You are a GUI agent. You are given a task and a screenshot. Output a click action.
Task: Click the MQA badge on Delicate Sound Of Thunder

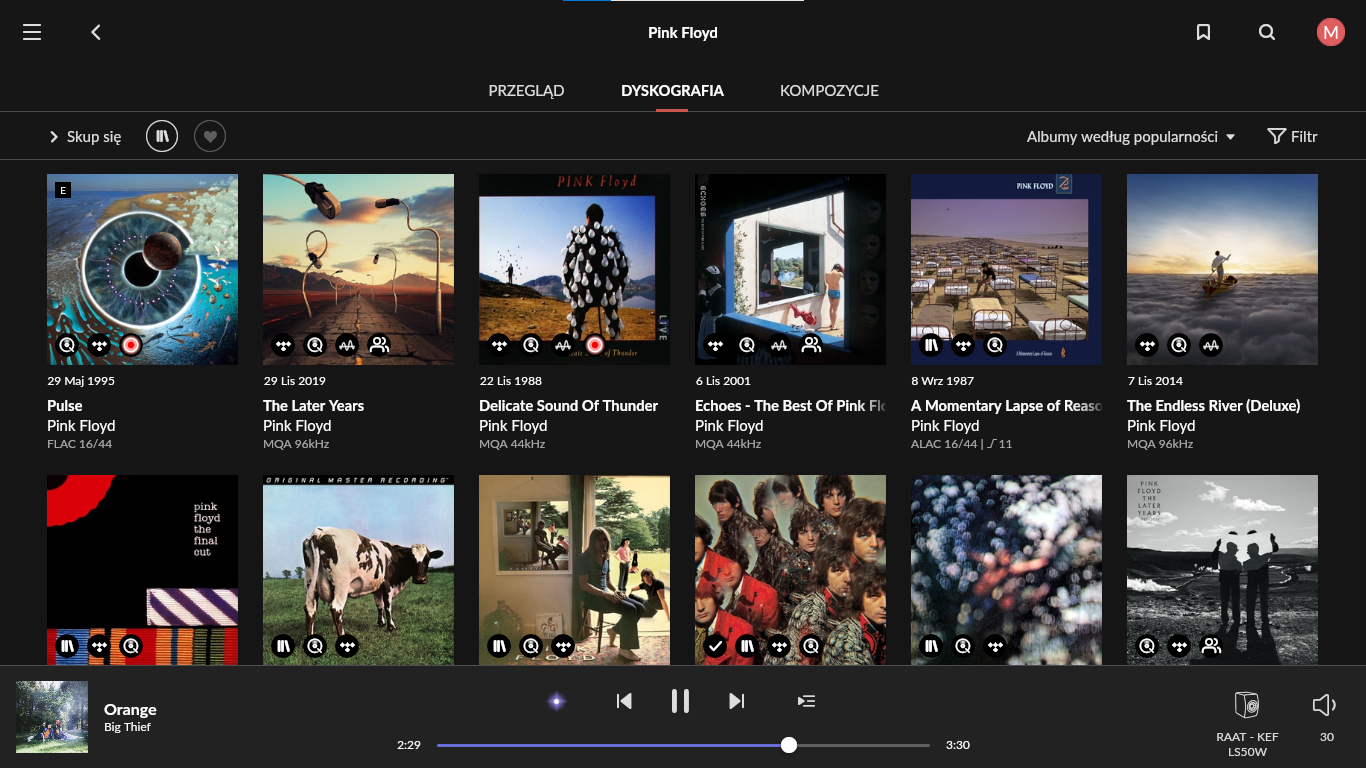(x=563, y=345)
